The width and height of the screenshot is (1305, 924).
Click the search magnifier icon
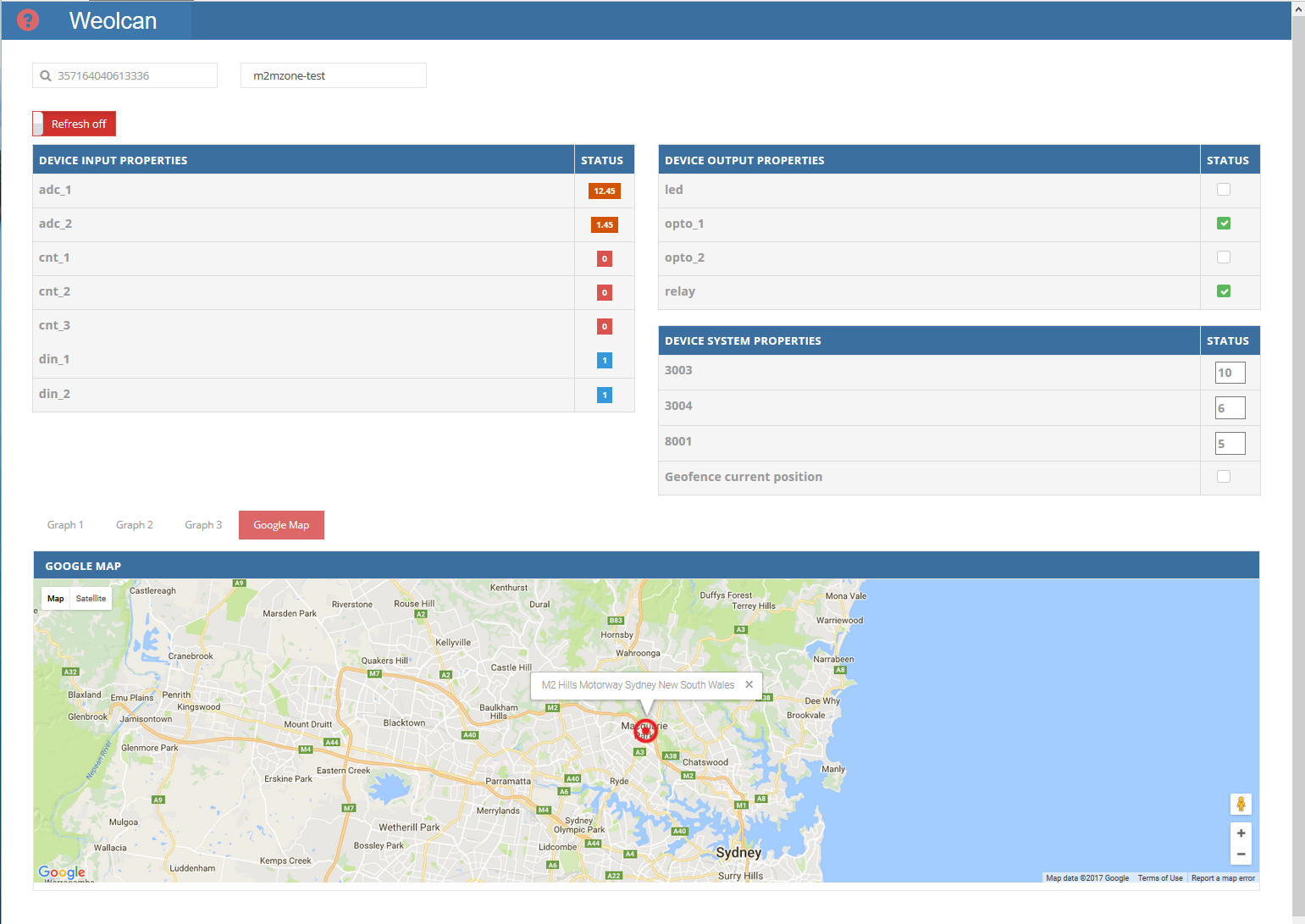46,75
